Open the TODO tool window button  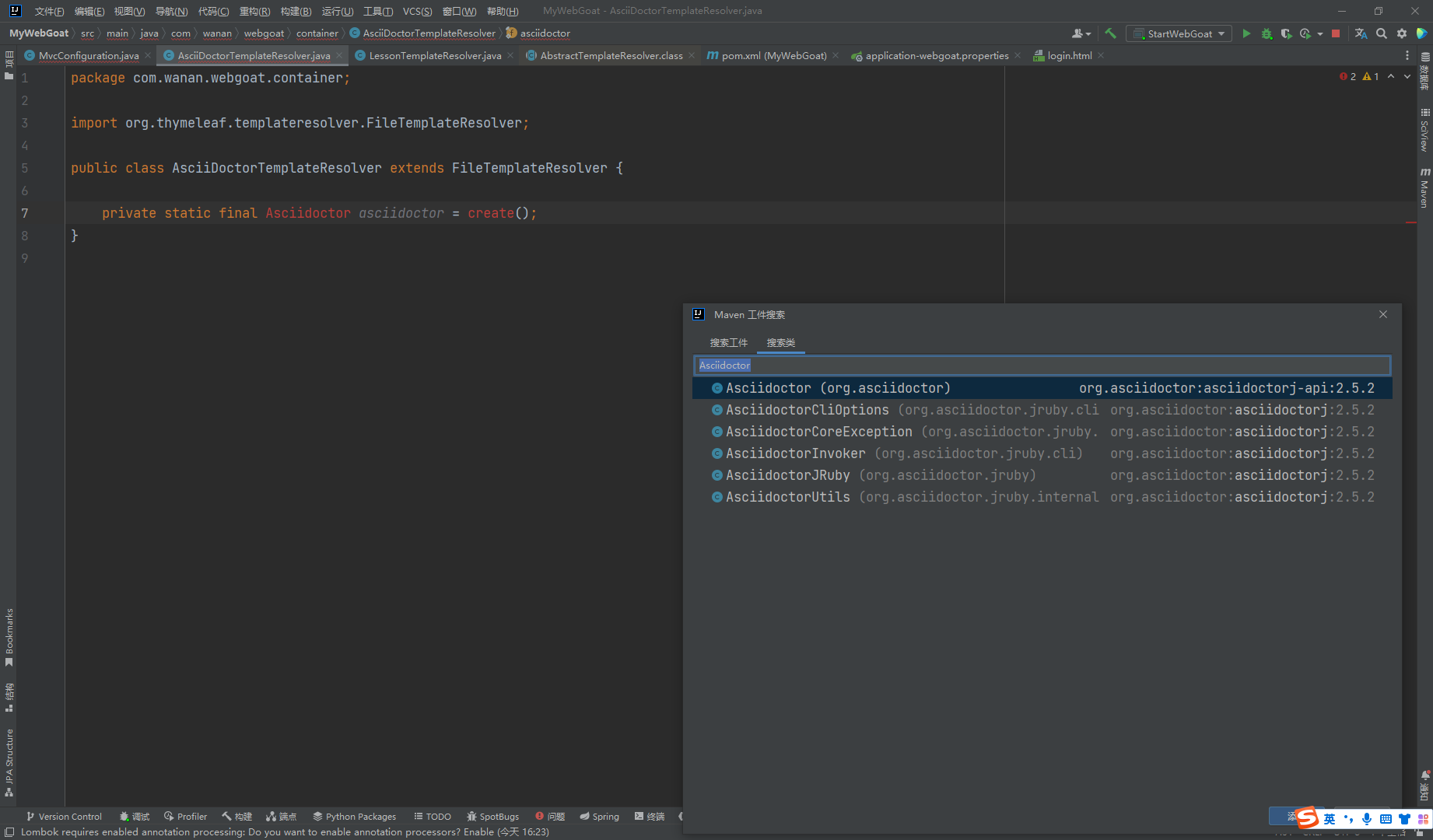pyautogui.click(x=433, y=816)
